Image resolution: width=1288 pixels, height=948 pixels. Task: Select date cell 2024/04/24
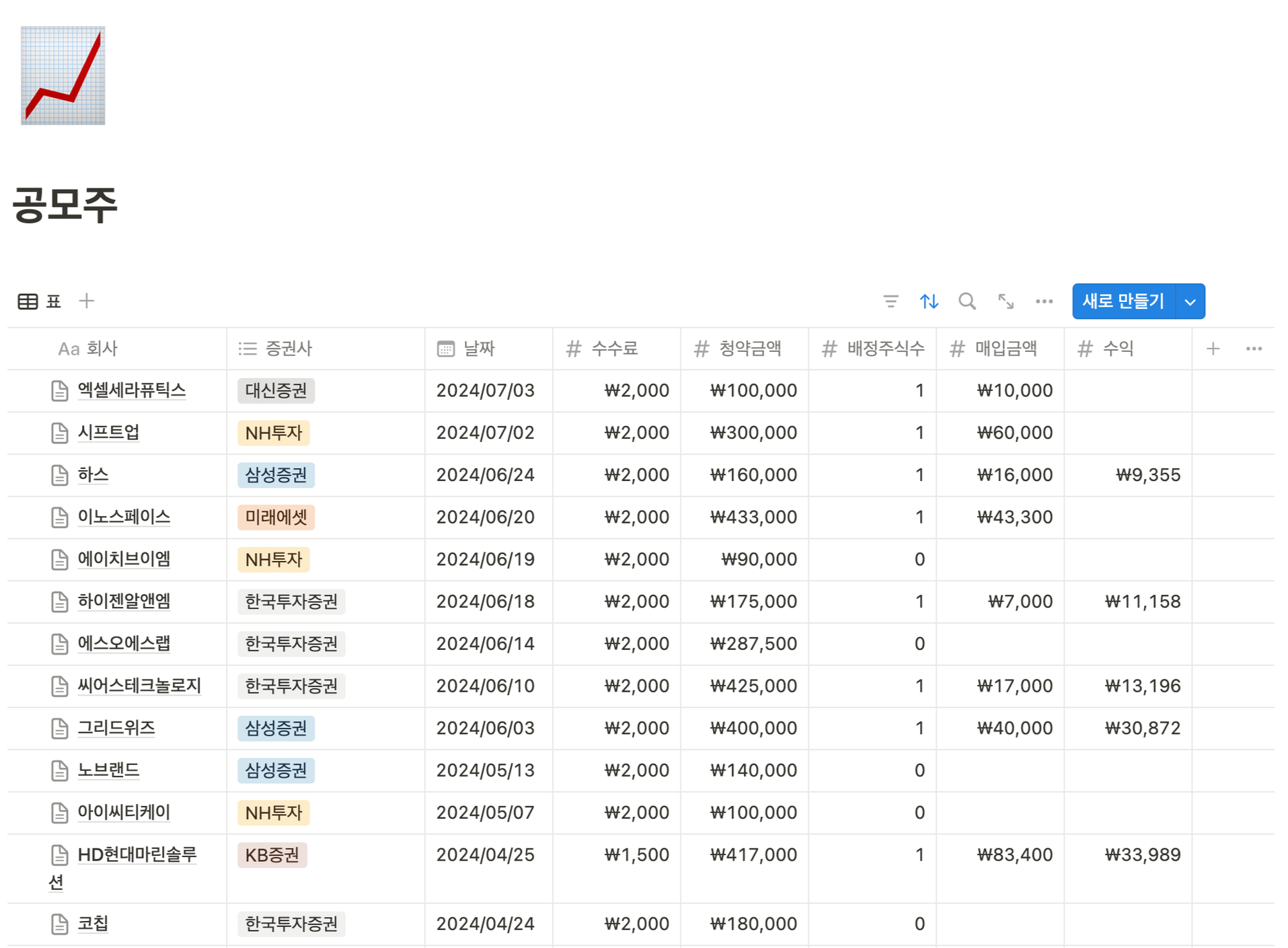[x=488, y=924]
